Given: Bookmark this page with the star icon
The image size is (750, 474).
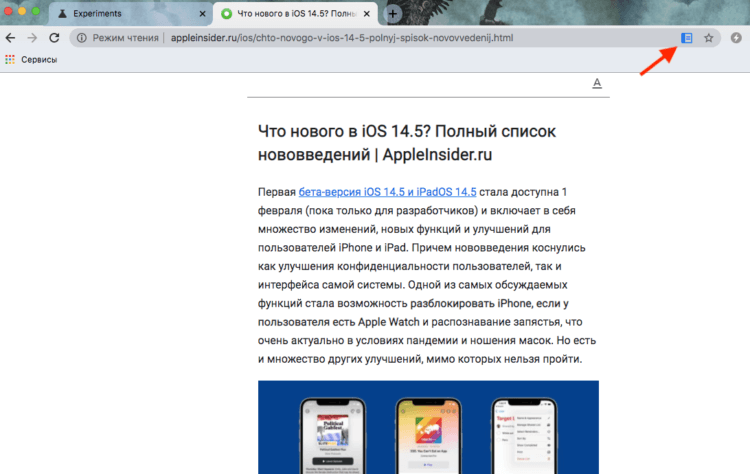Looking at the screenshot, I should pyautogui.click(x=708, y=38).
